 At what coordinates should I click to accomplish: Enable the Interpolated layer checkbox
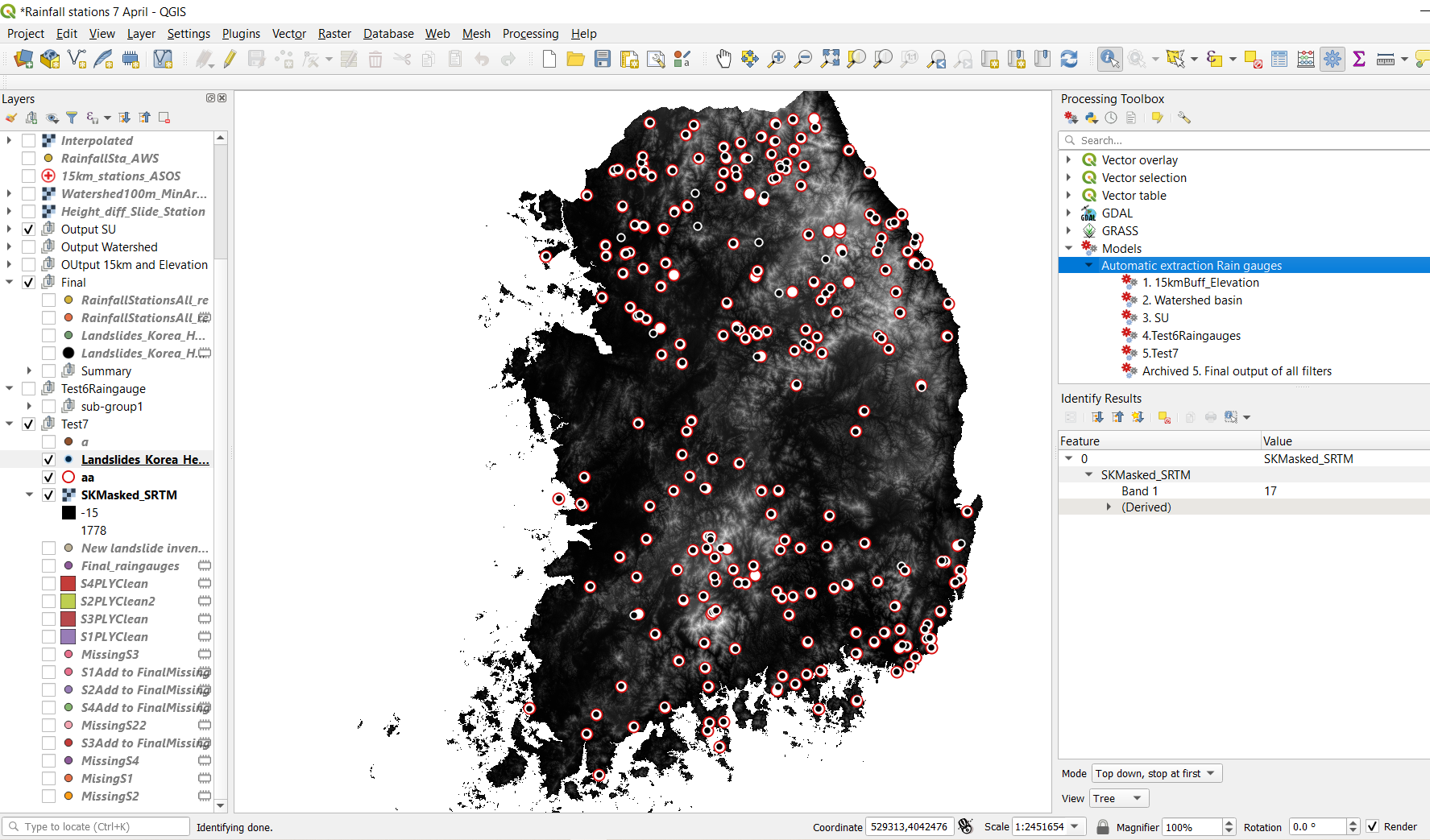29,140
